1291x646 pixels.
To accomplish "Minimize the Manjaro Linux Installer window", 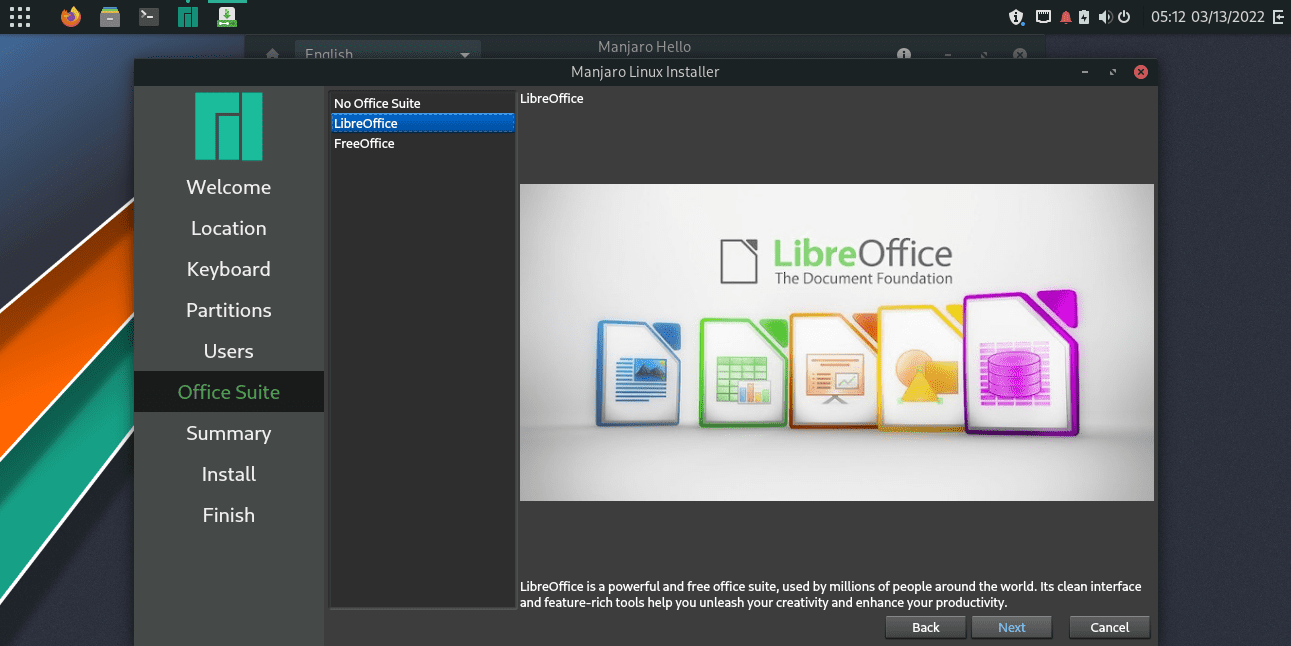I will click(x=1085, y=72).
